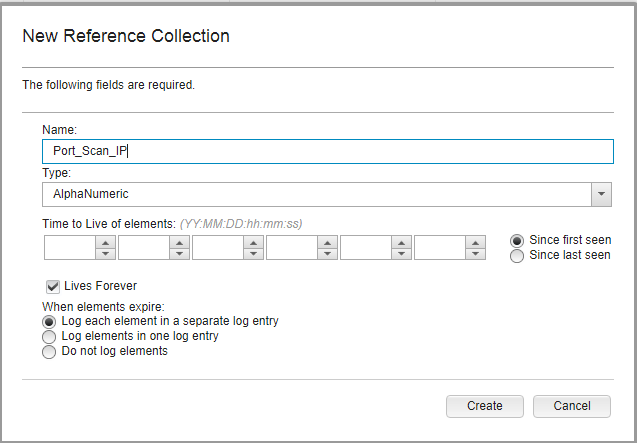Increase the seconds Time to Live spinner
Viewport: 637px width, 443px height.
point(475,242)
